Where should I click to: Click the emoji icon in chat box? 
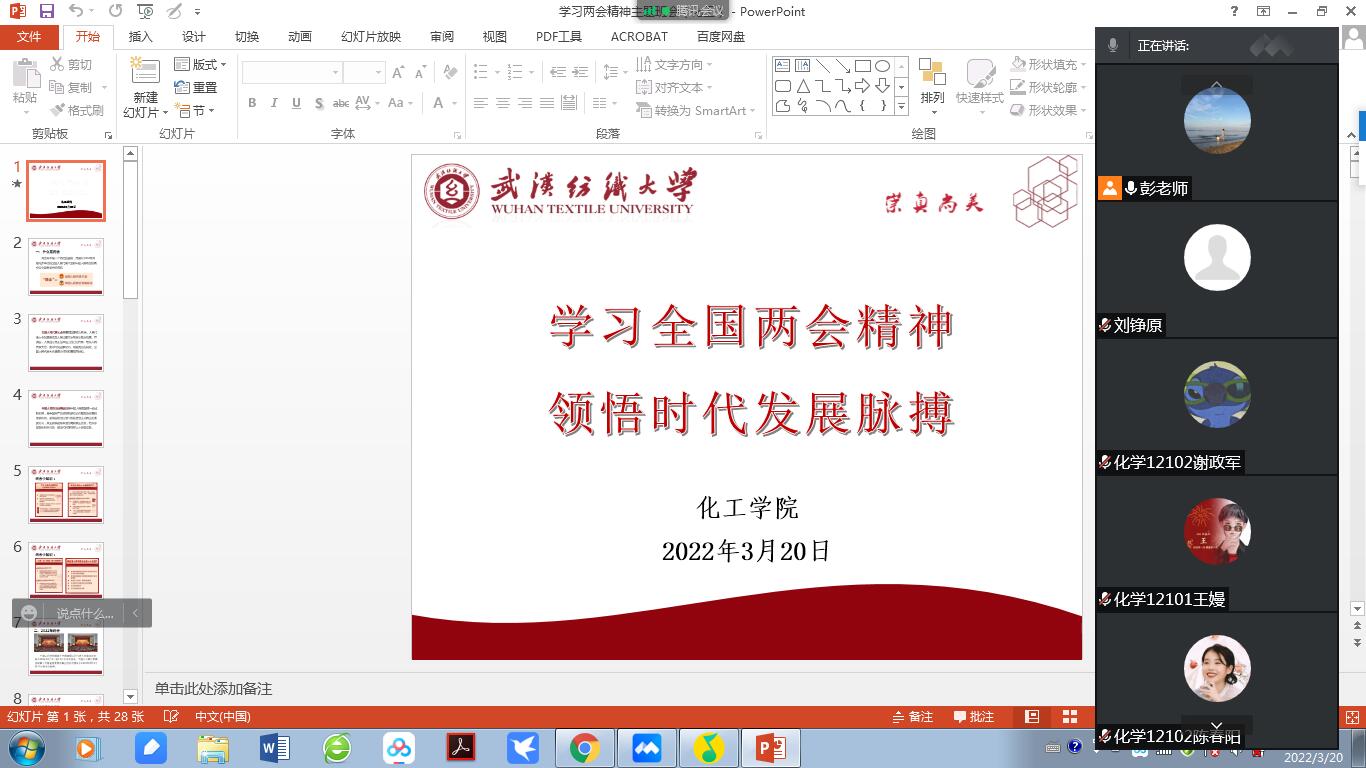pos(29,613)
